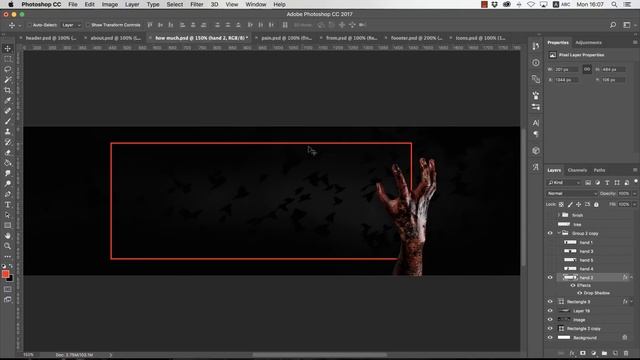This screenshot has width=640, height=360.
Task: Switch to the Paths tab
Action: click(599, 170)
